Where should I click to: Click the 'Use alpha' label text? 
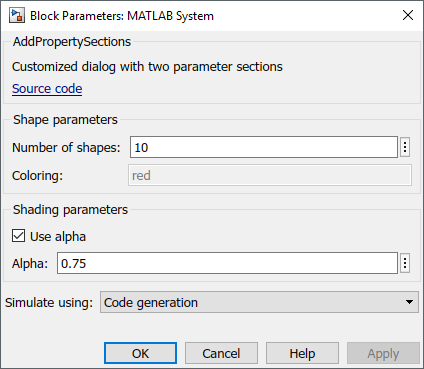pos(58,236)
